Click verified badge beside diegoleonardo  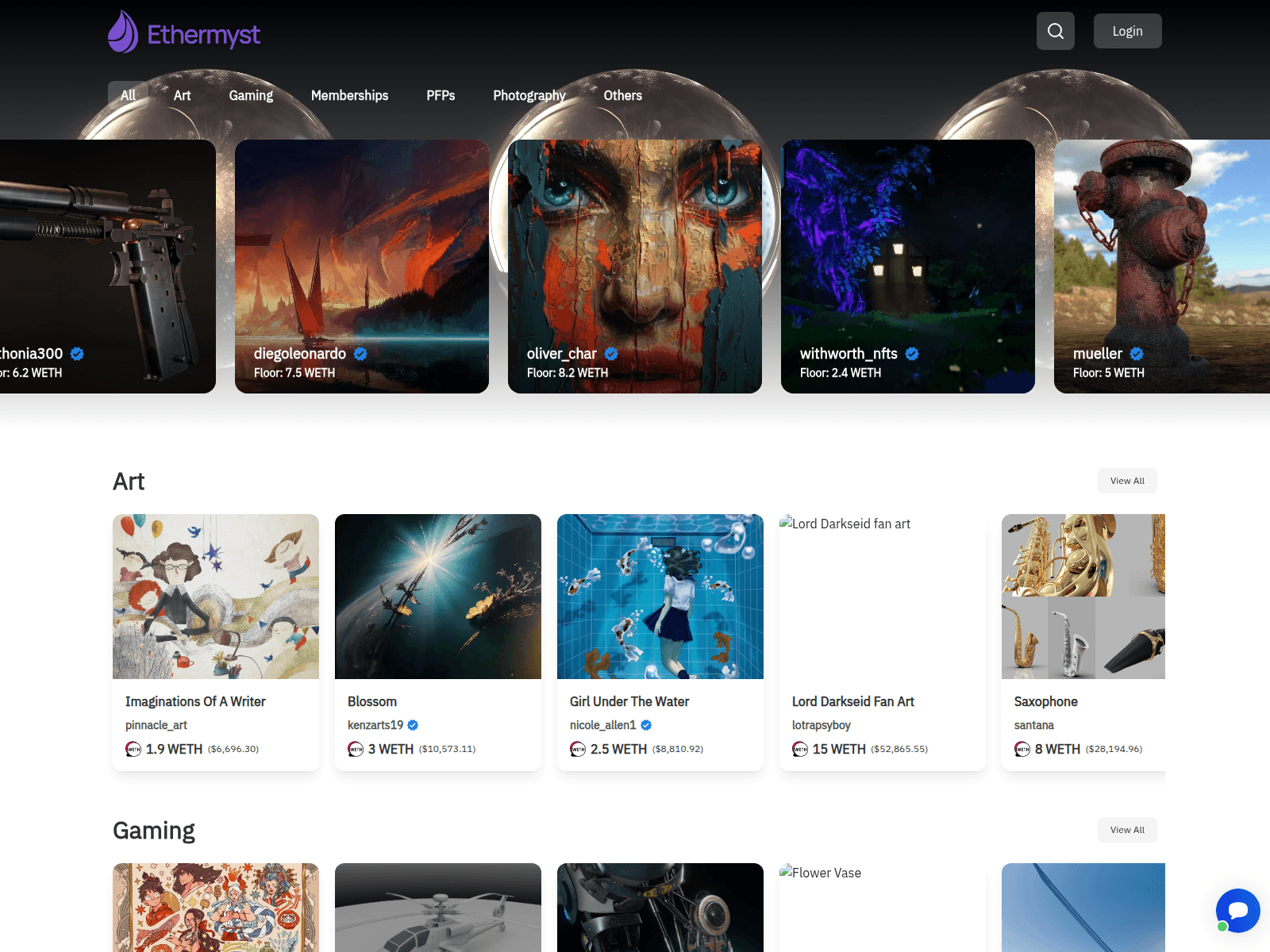[x=360, y=354]
